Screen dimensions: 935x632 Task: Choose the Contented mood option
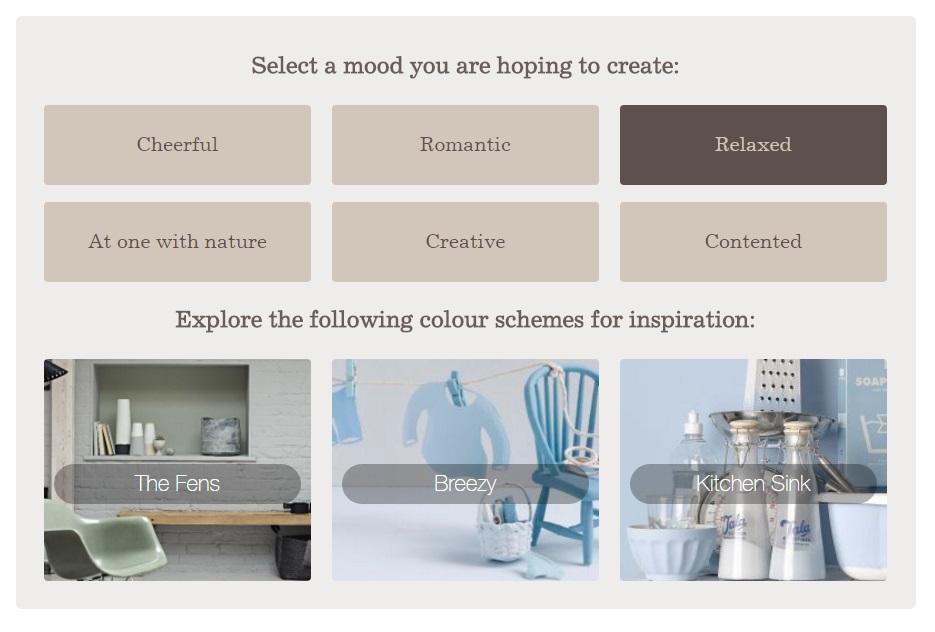(753, 242)
